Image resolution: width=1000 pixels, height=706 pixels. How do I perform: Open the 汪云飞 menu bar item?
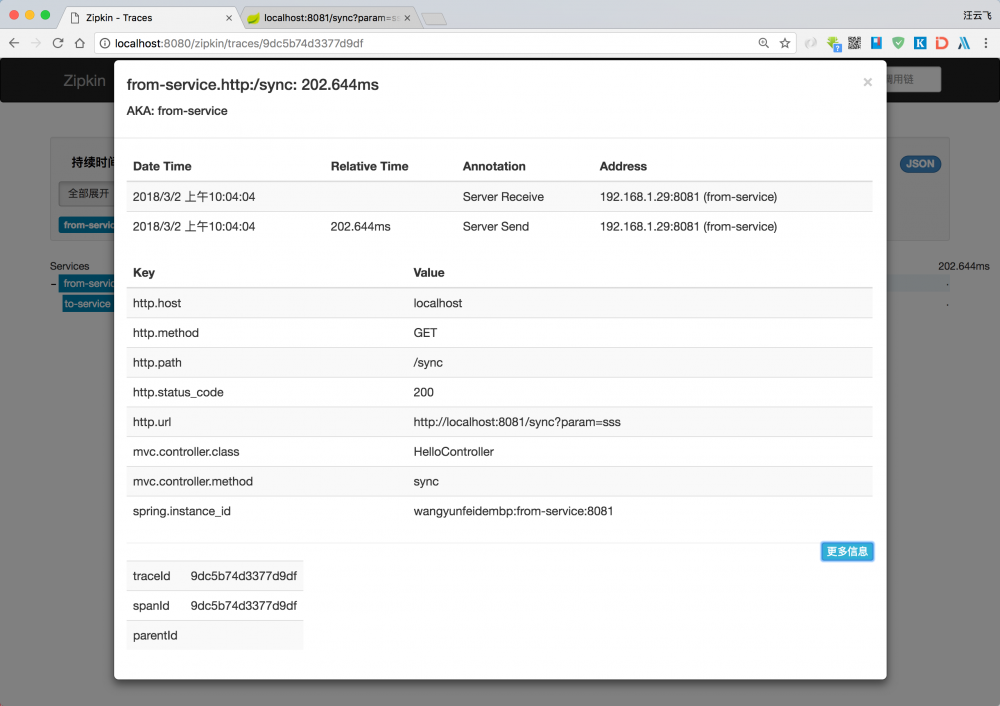(x=977, y=16)
